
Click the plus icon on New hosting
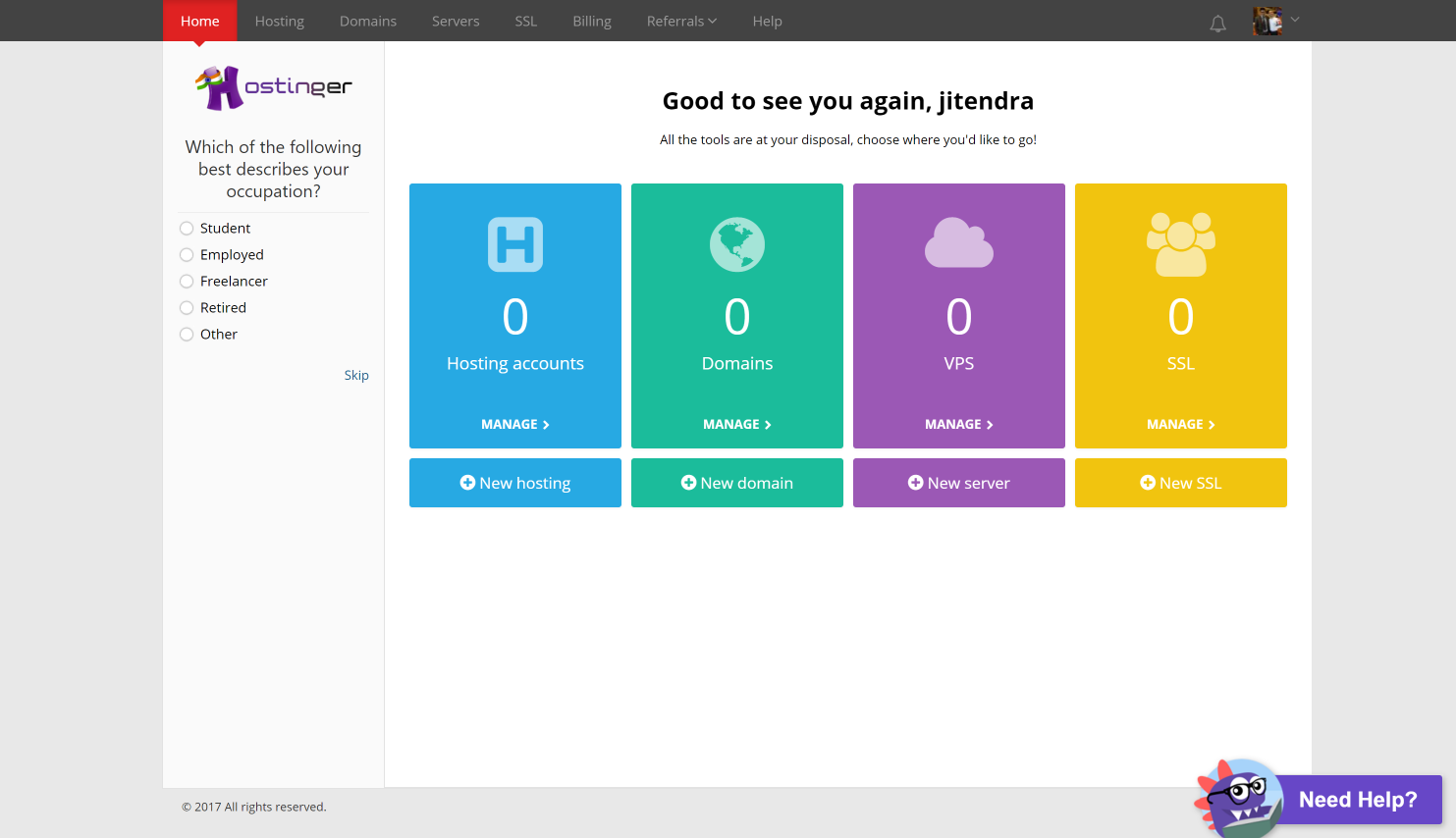469,483
